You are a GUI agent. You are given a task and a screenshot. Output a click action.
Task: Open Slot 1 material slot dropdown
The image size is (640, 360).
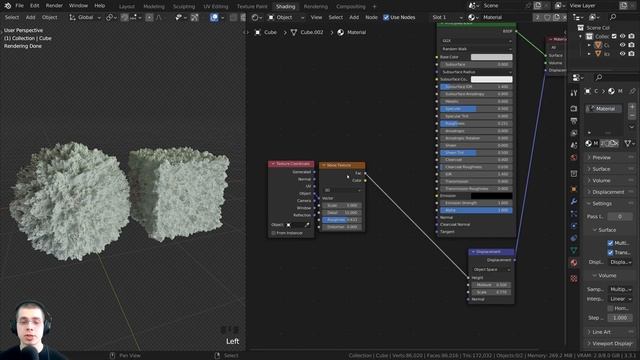(x=447, y=18)
